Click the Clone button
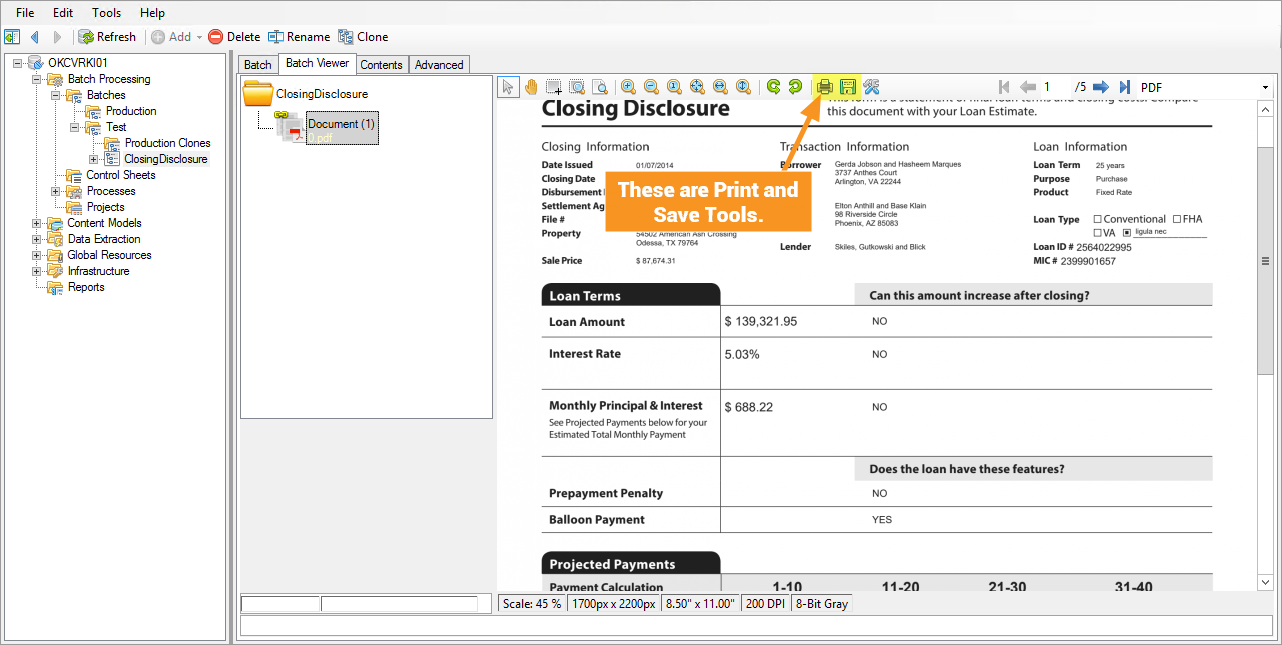1282x645 pixels. (363, 37)
